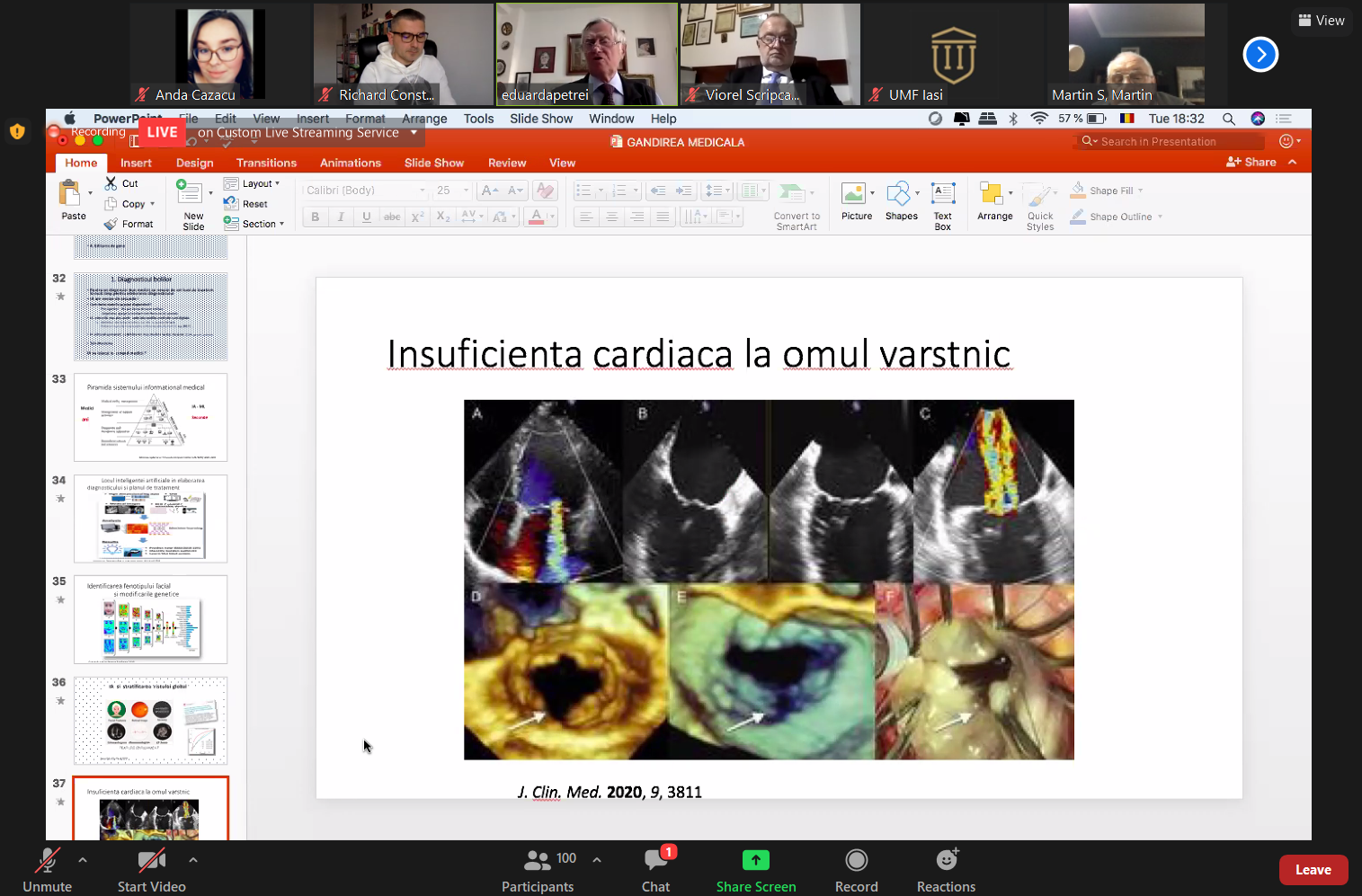This screenshot has height=896, width=1362.
Task: Toggle strikethrough formatting
Action: coord(392,217)
